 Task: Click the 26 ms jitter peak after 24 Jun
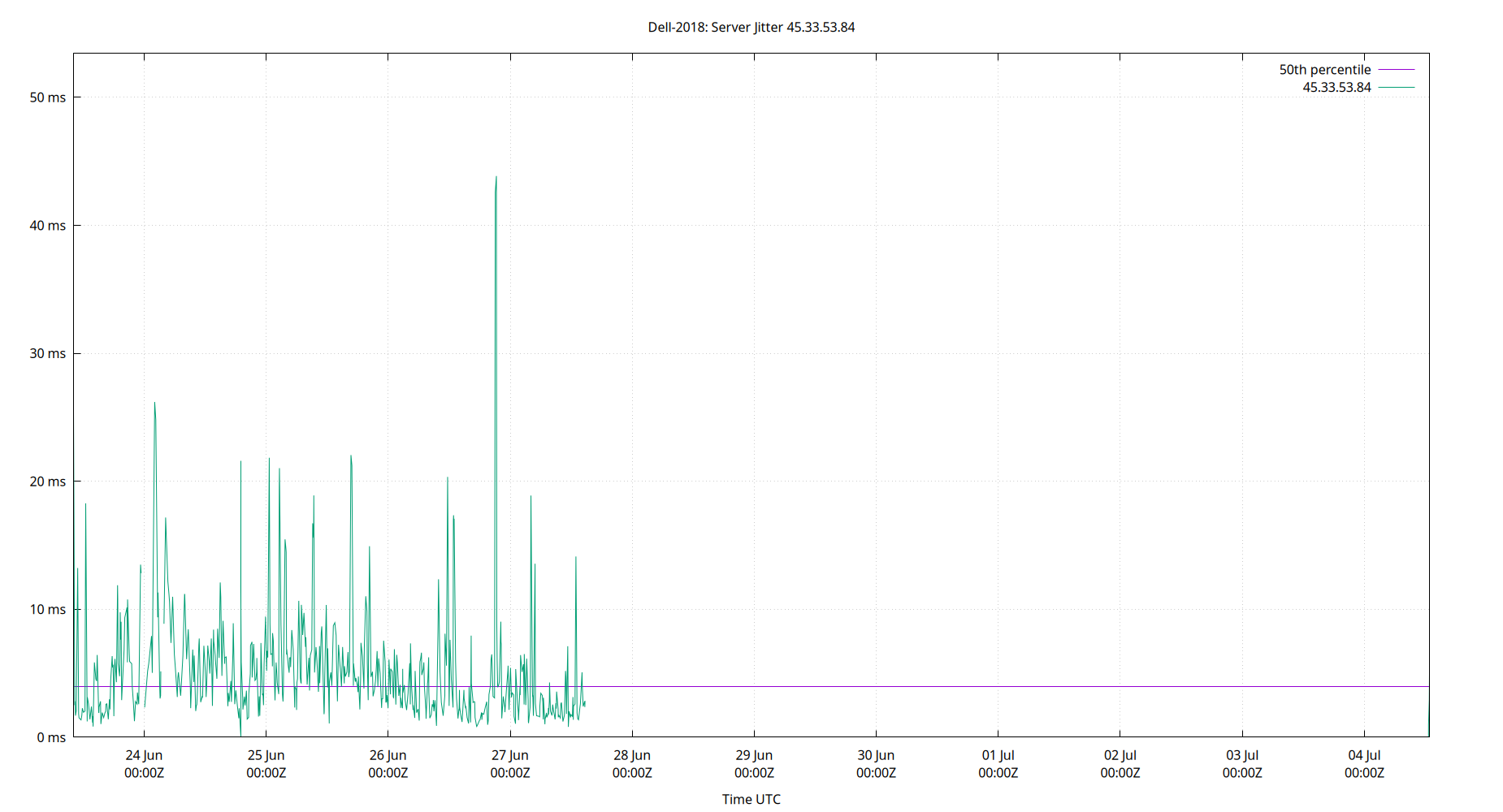coord(154,404)
